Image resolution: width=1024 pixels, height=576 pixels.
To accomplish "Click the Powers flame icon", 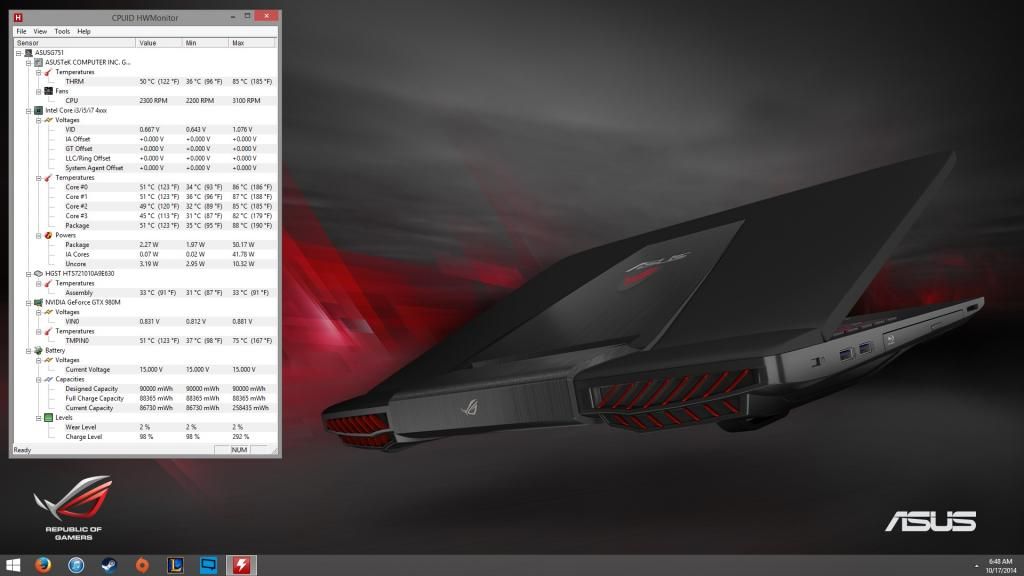I will [x=48, y=235].
